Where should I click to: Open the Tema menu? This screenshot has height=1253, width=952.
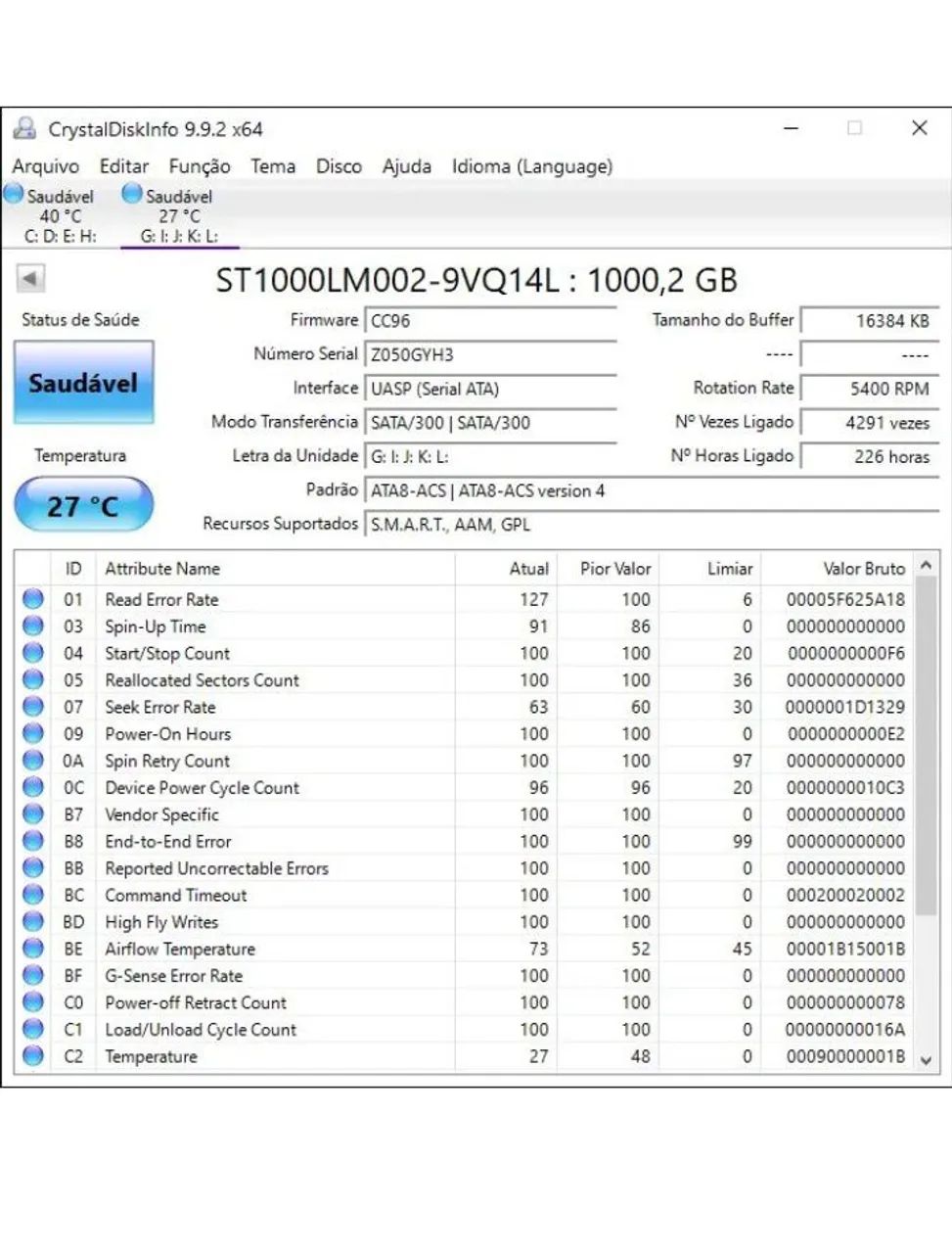pyautogui.click(x=273, y=166)
